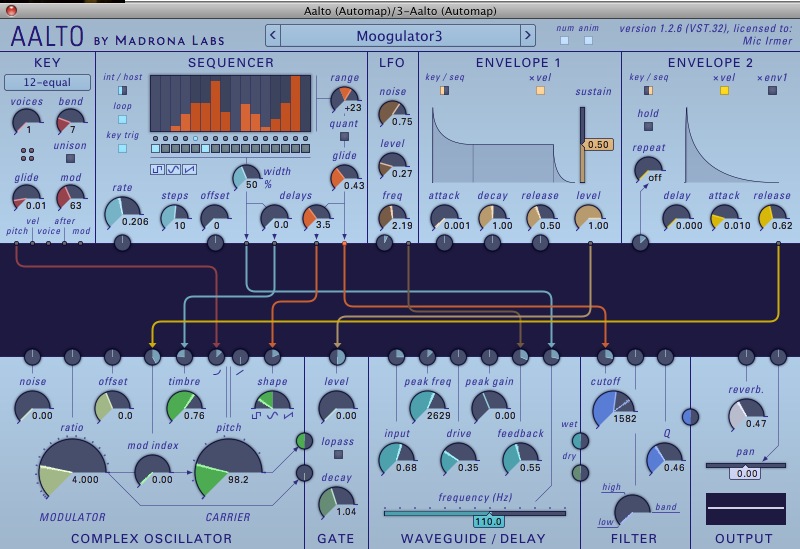Toggle Envelope 1 key / seq switch
This screenshot has height=549, width=800.
(444, 90)
